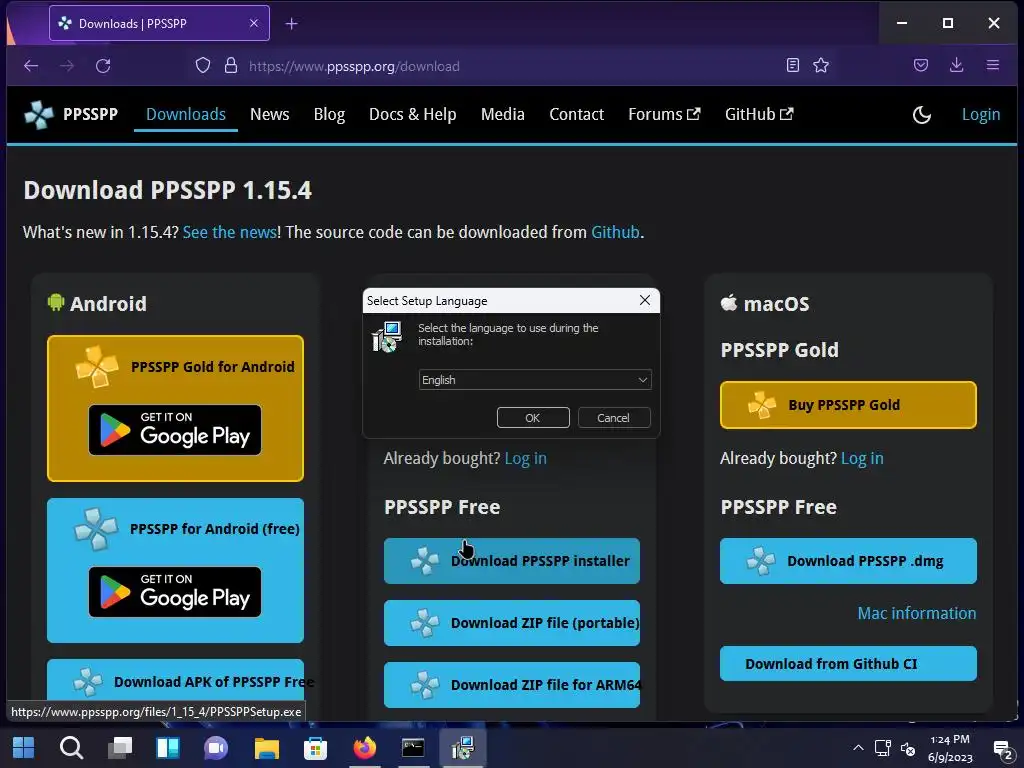
Task: Close the Downloads | PPSSPP tab
Action: pyautogui.click(x=254, y=24)
